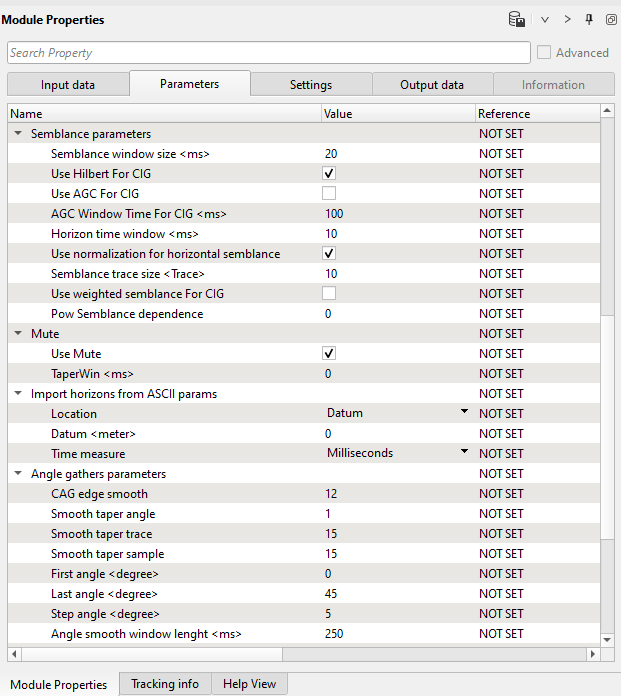
Task: Open the Tracking info bottom tab
Action: tap(165, 684)
